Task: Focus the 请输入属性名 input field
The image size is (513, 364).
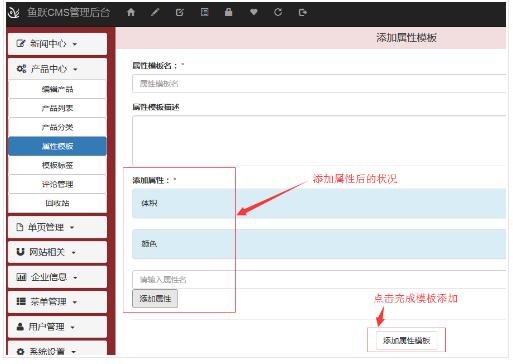Action: pyautogui.click(x=319, y=279)
